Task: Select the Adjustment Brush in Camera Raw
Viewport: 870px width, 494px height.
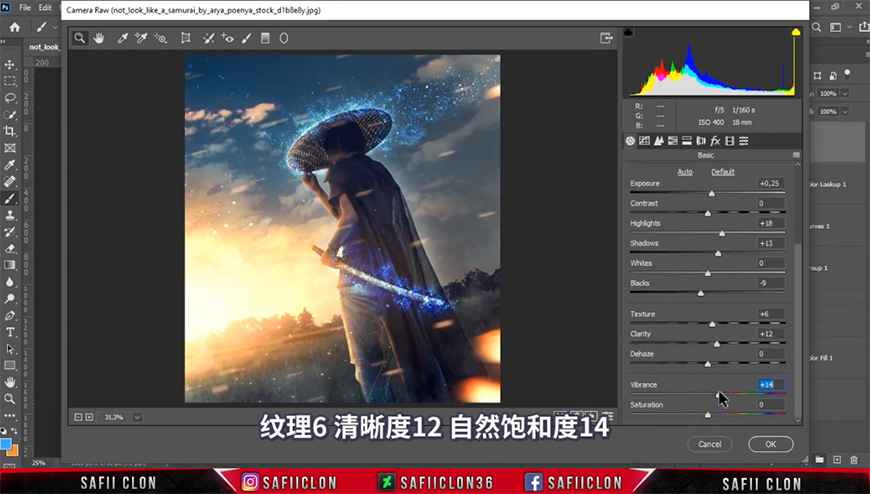Action: [x=246, y=38]
